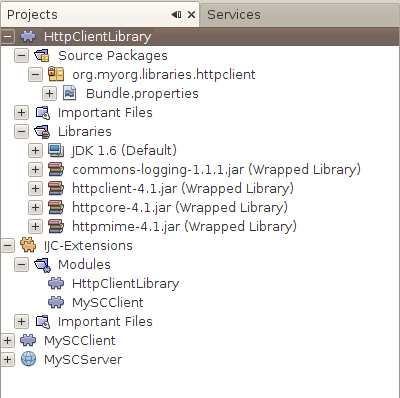Click puzzle icon of MySCClient under Modules
This screenshot has width=400, height=398.
point(56,302)
